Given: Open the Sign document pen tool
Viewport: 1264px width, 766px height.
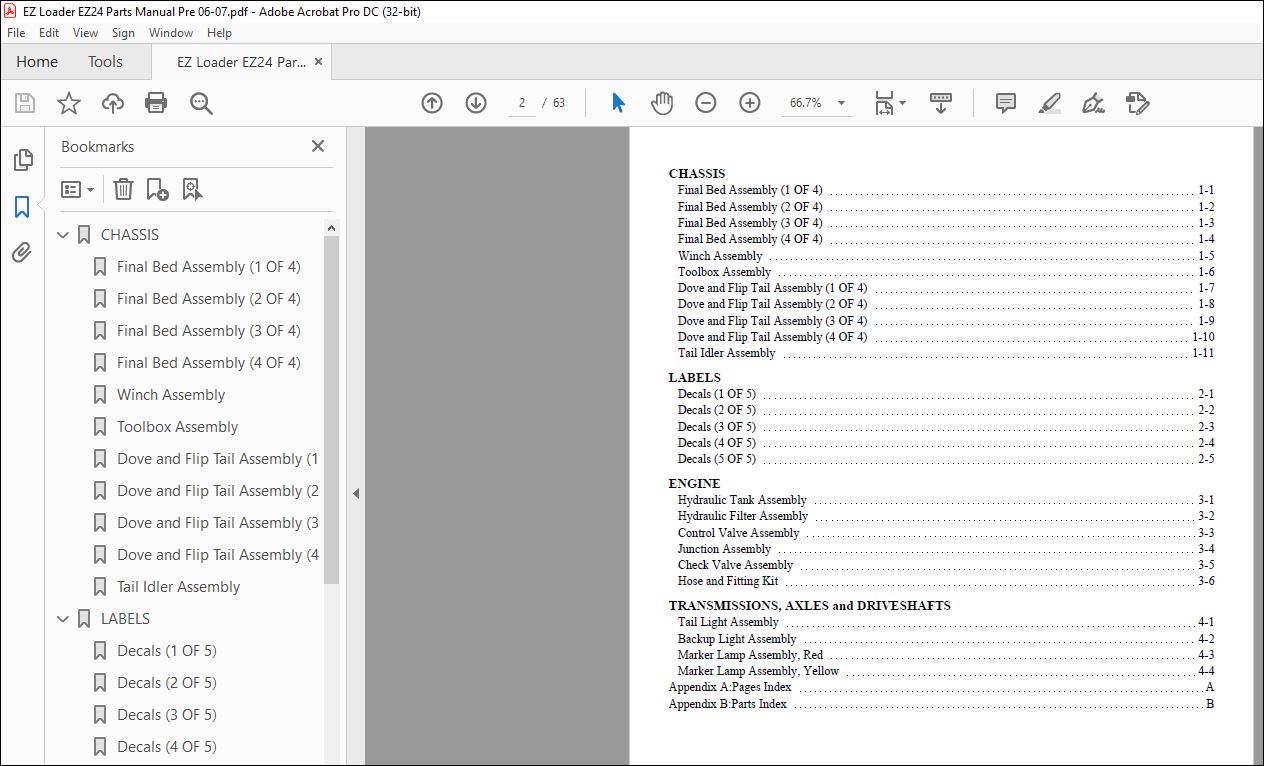Looking at the screenshot, I should (1093, 103).
